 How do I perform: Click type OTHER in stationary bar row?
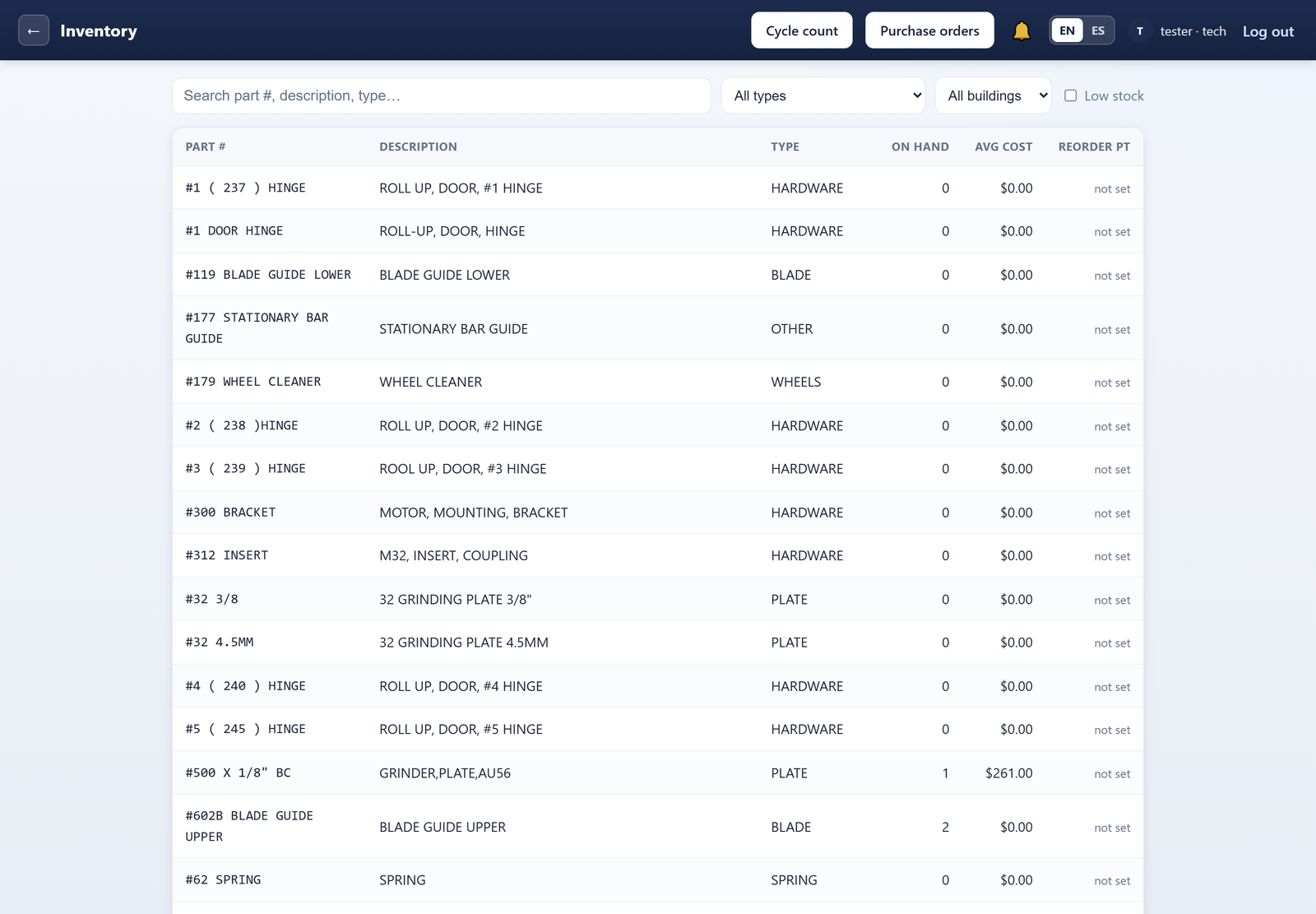[x=791, y=328]
